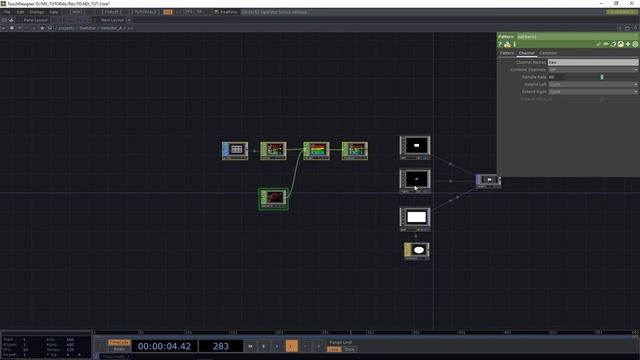Click the Switcher path segment
The image size is (640, 360).
tap(87, 28)
